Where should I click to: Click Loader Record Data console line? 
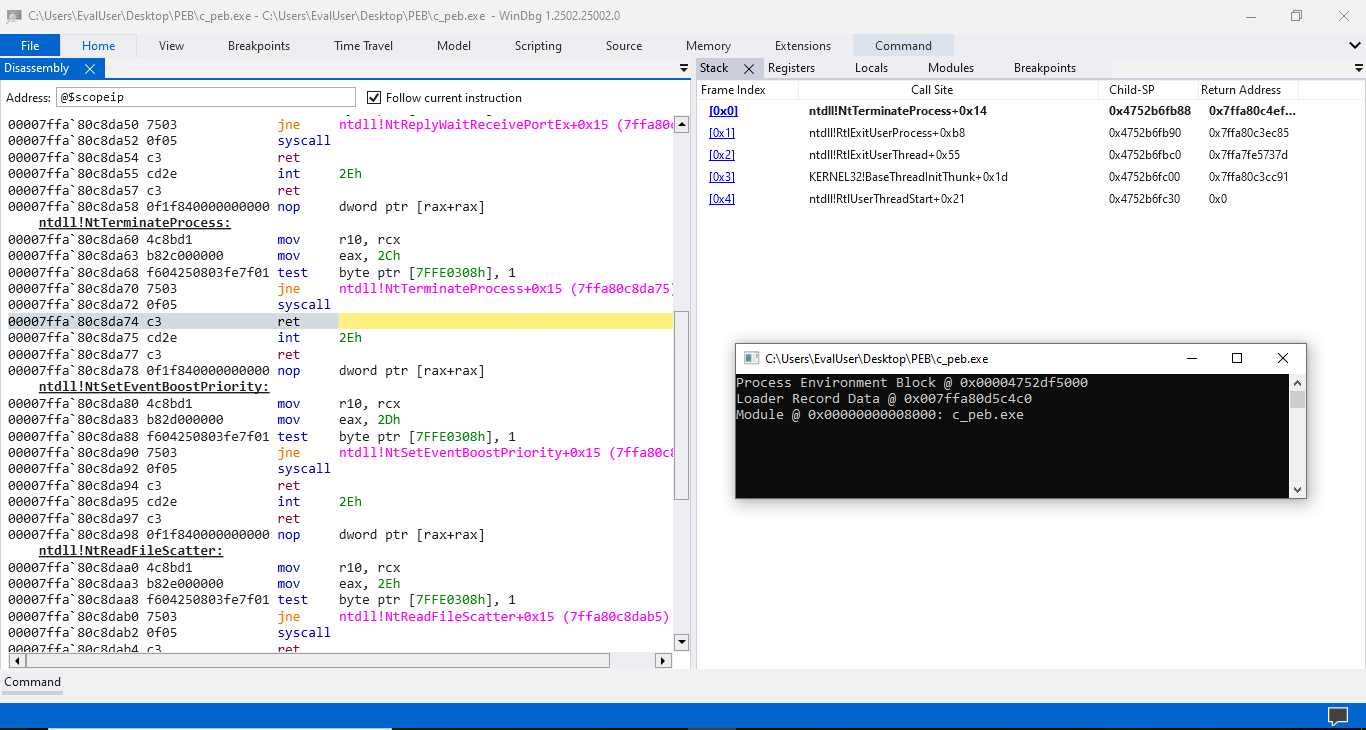(884, 399)
